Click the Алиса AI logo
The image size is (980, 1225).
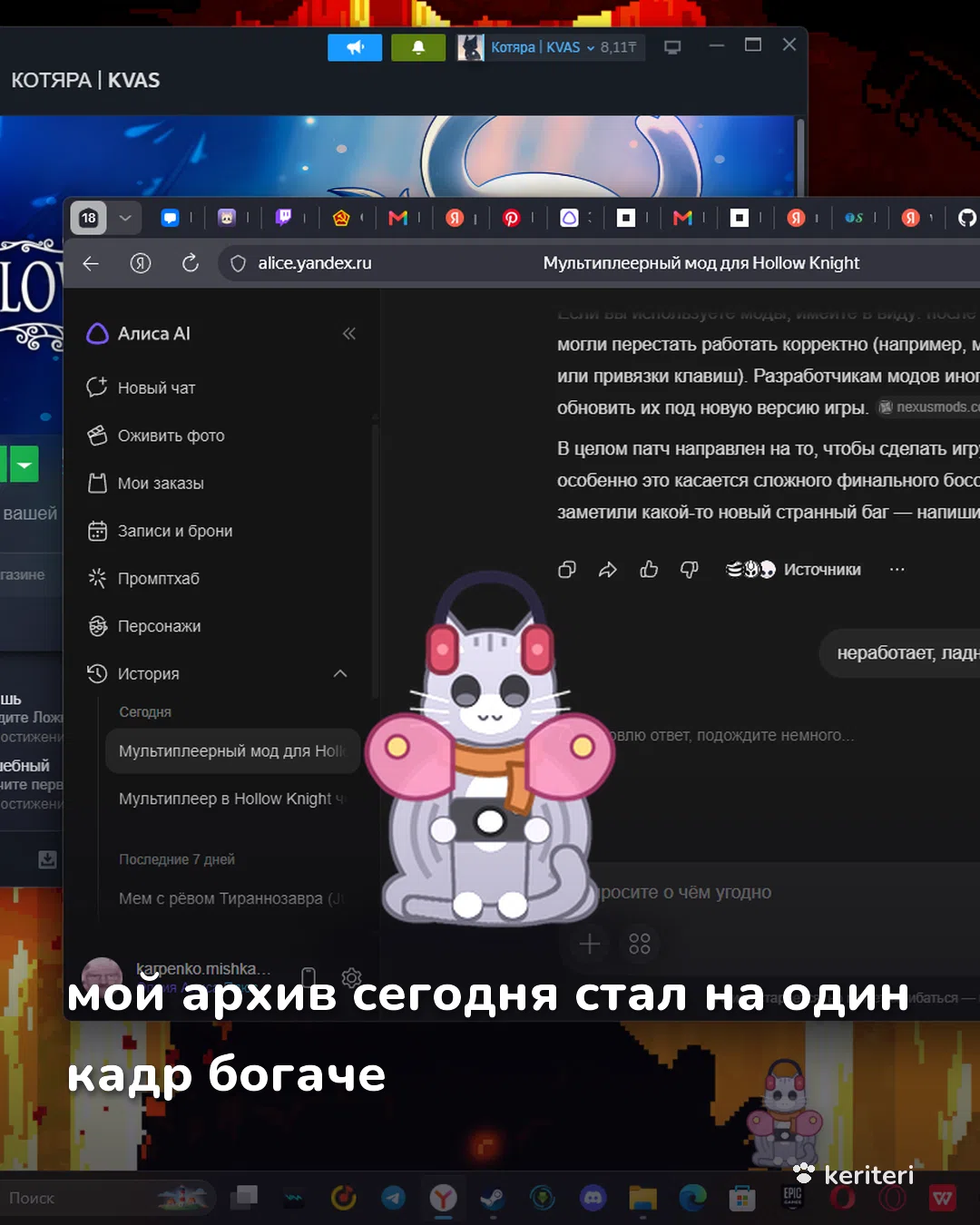[138, 334]
